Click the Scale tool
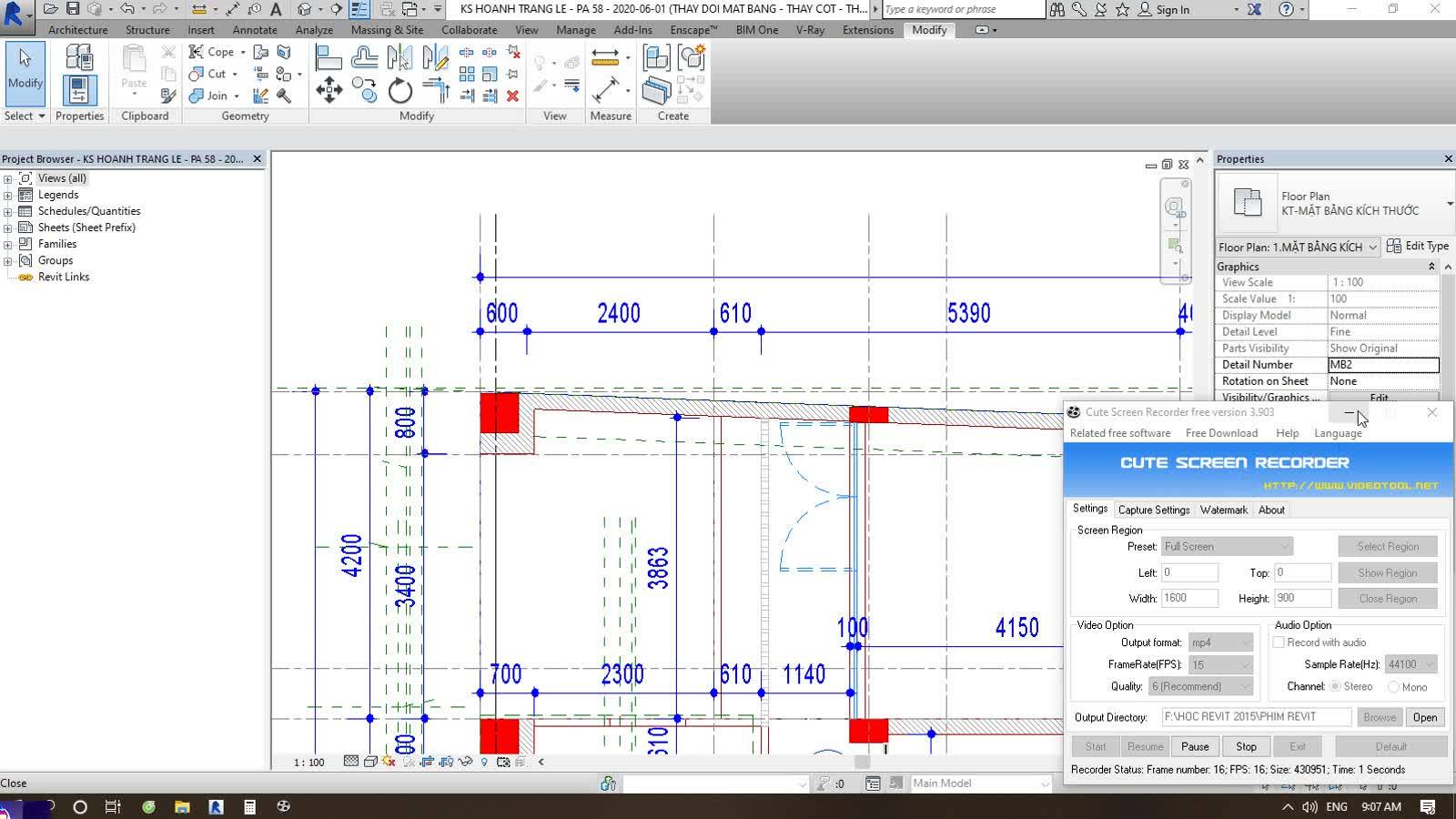Image resolution: width=1456 pixels, height=819 pixels. tap(490, 74)
